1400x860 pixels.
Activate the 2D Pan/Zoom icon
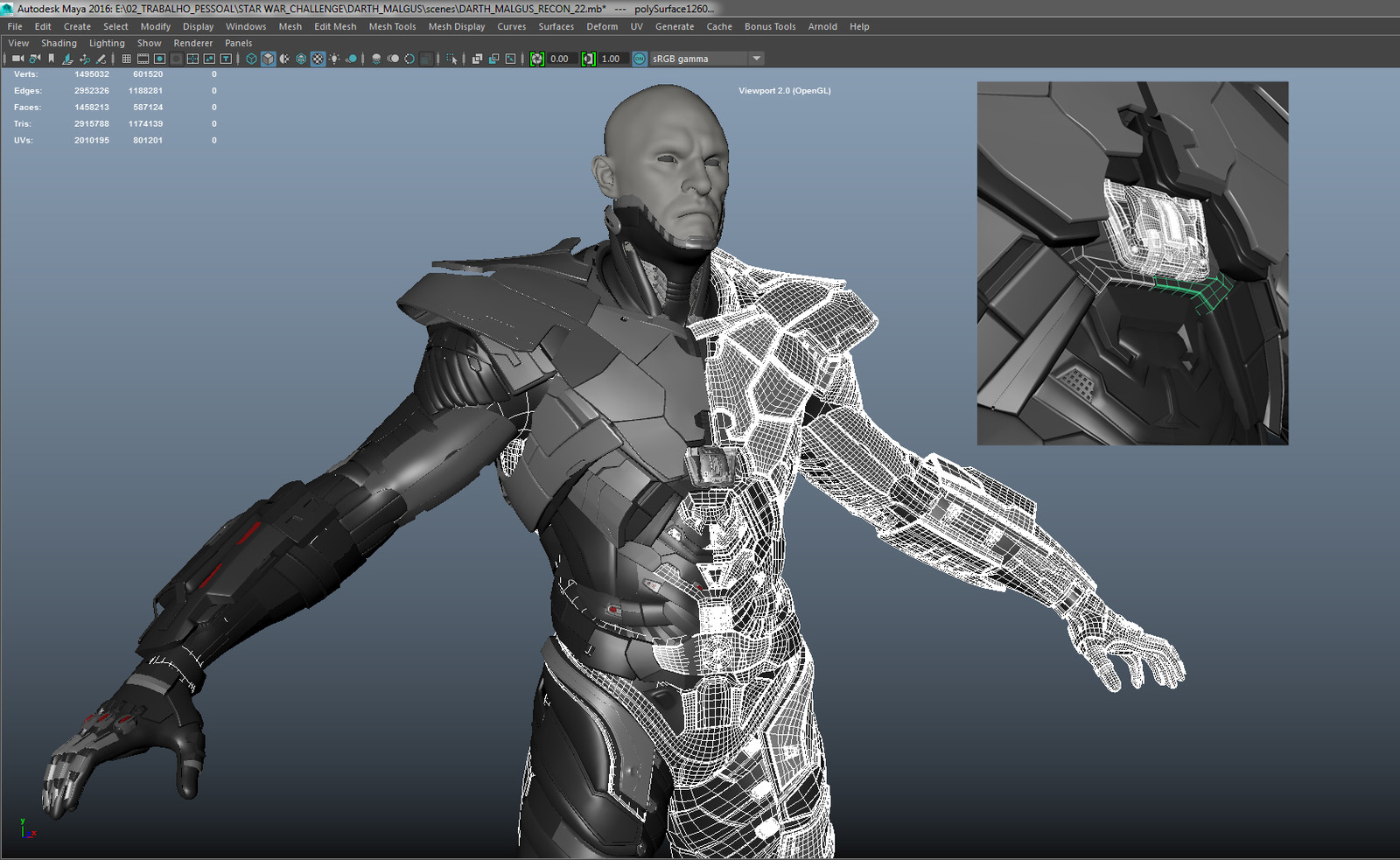[84, 59]
